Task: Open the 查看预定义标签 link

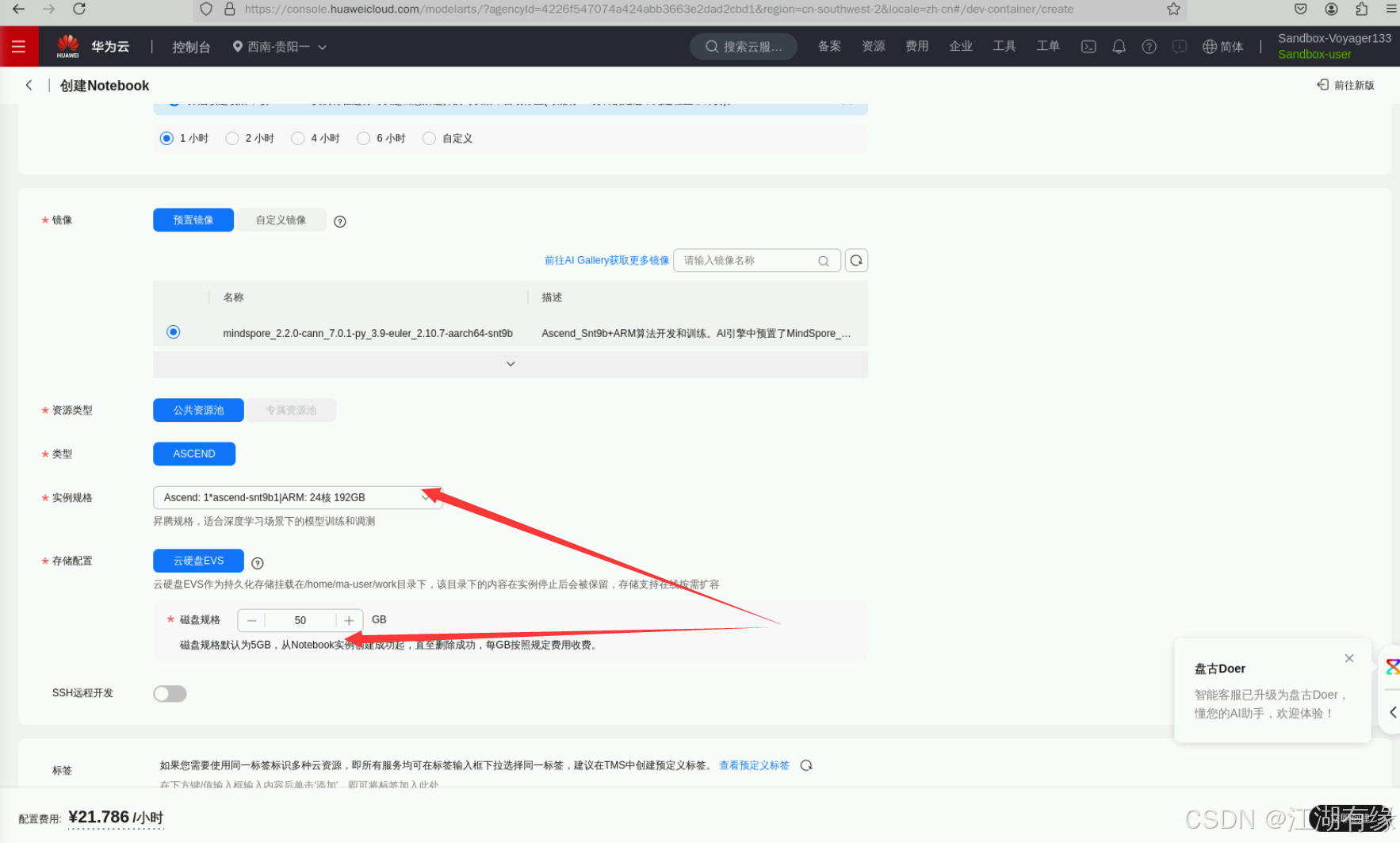Action: click(x=754, y=765)
